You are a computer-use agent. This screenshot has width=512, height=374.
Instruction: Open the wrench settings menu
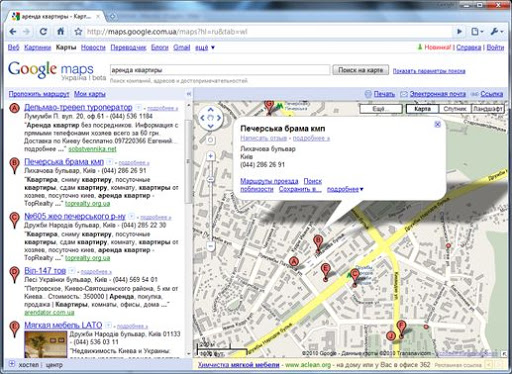point(497,32)
